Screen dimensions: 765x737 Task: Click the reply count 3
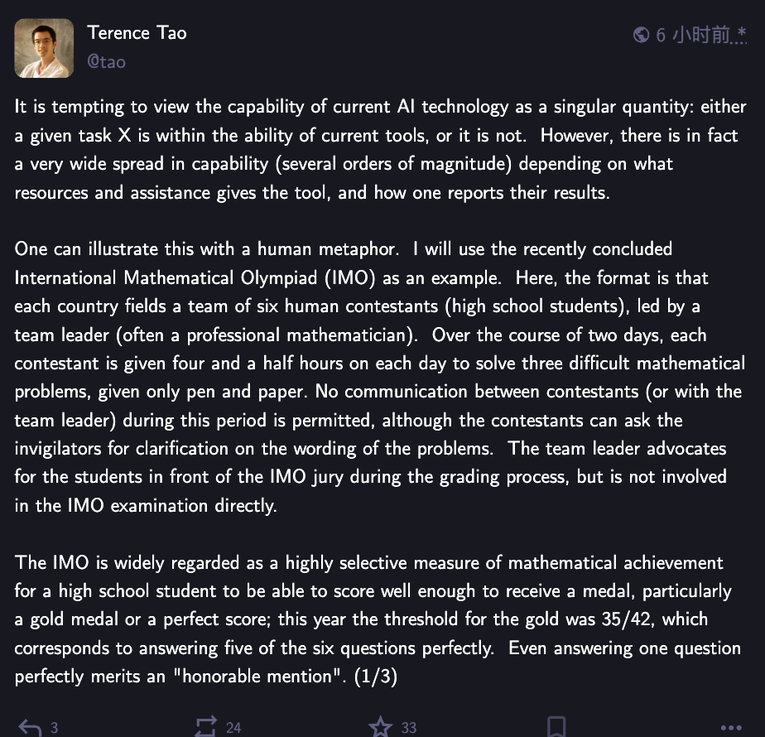(x=54, y=728)
